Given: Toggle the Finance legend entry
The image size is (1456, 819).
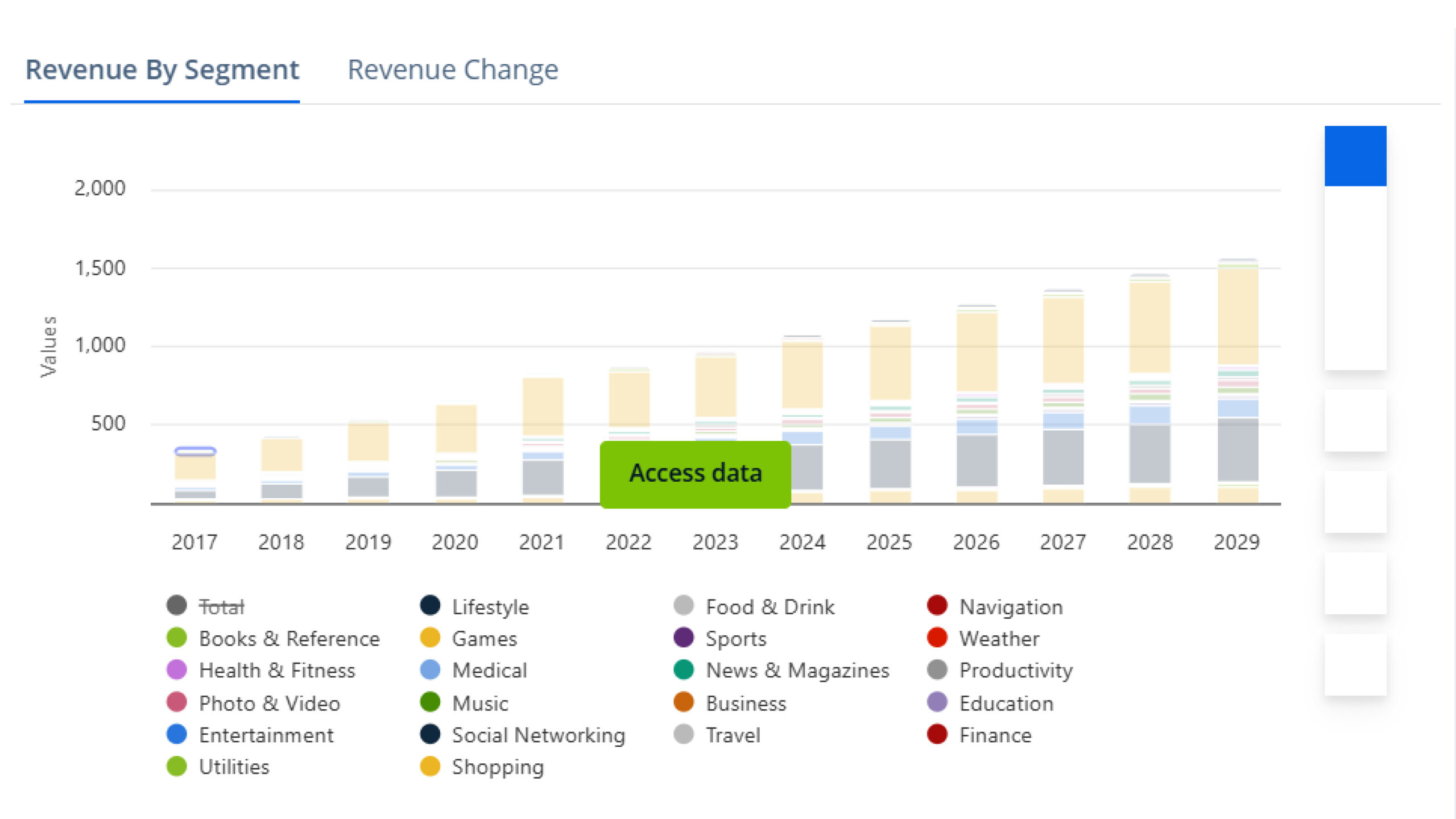Looking at the screenshot, I should [x=995, y=735].
